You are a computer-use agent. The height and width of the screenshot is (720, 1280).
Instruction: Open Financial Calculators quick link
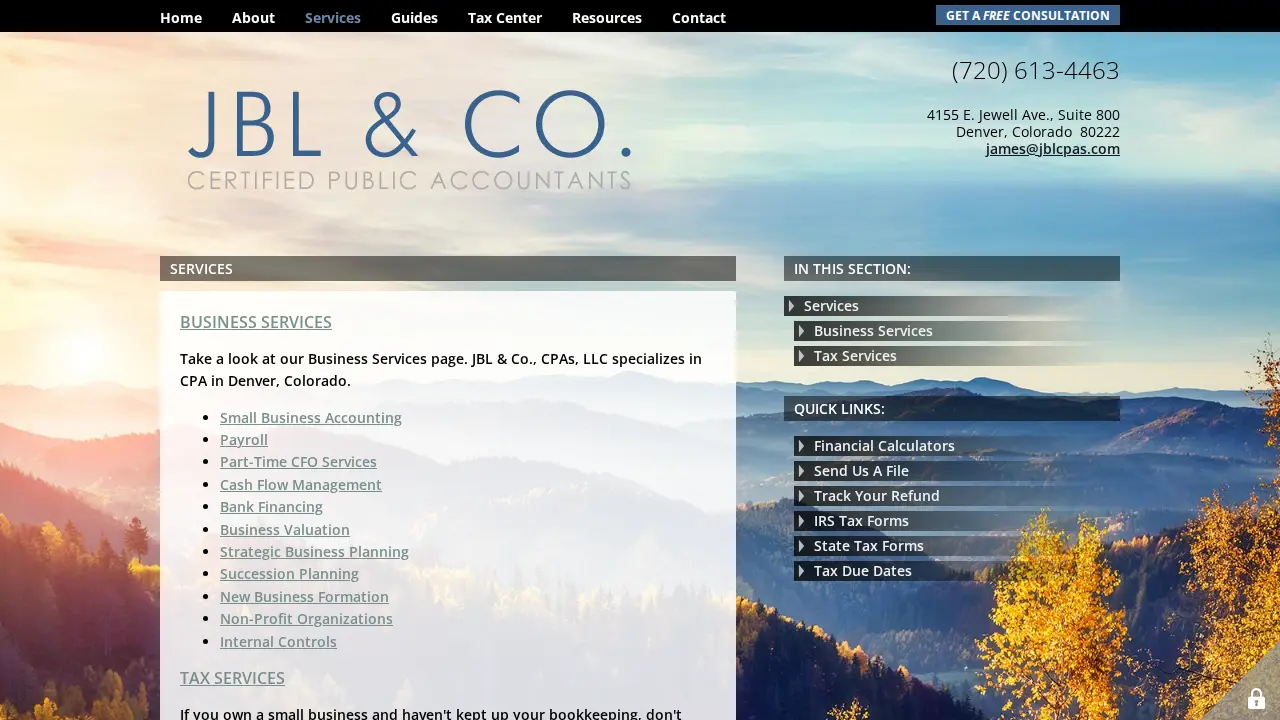click(884, 446)
